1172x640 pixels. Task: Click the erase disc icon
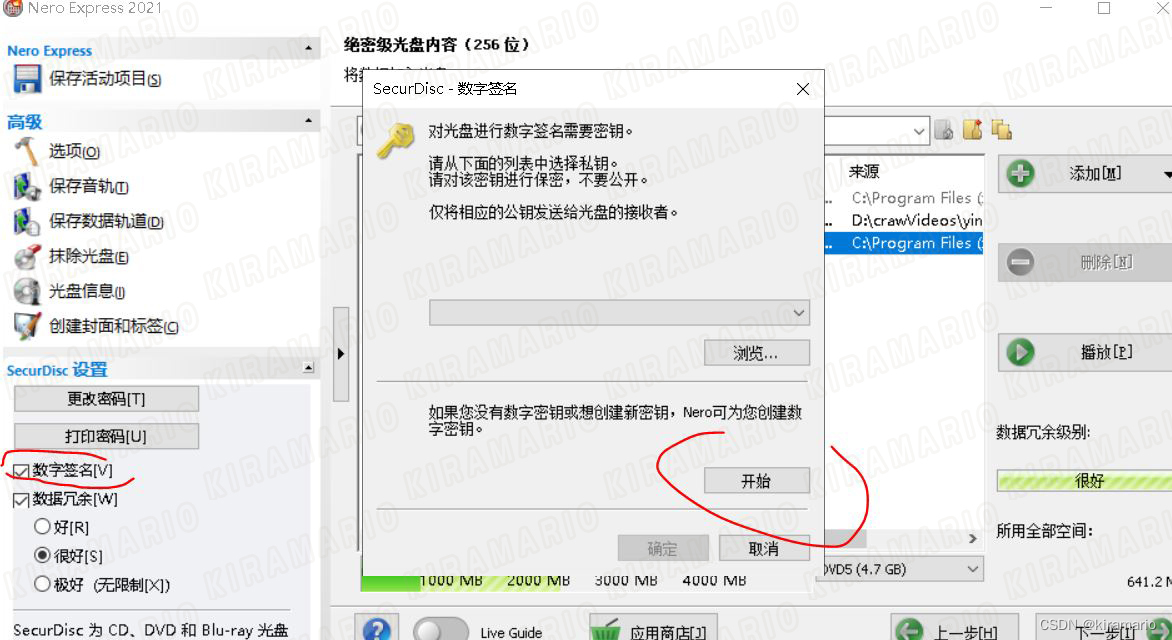27,256
